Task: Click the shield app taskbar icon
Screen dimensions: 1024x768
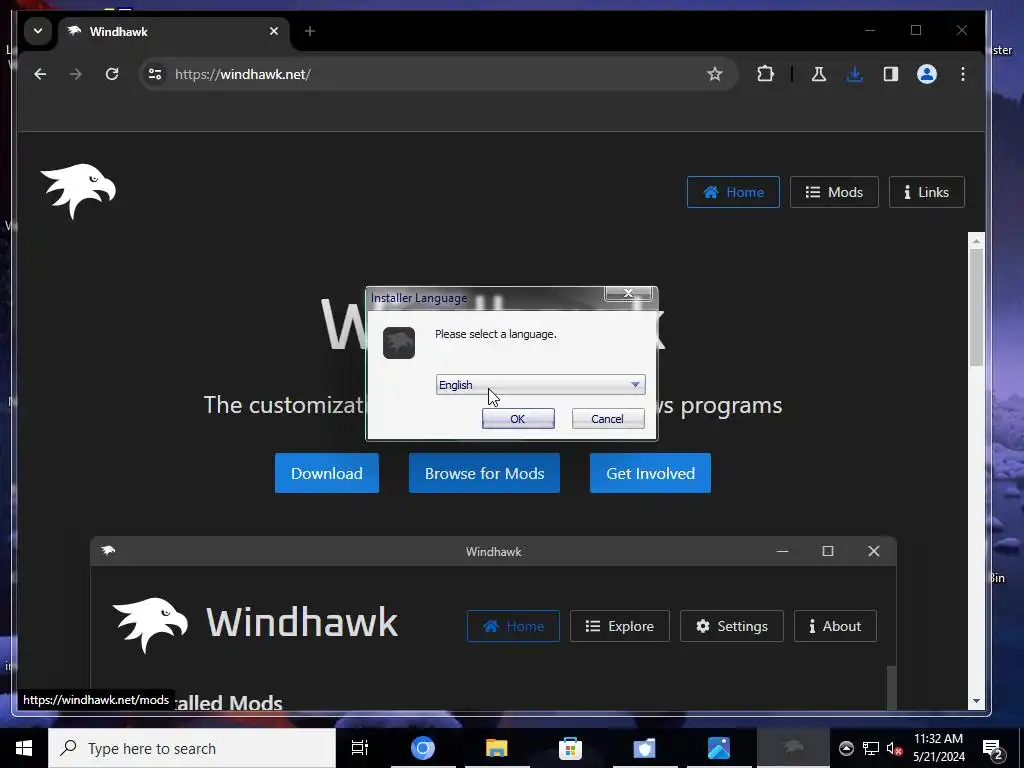Action: click(x=645, y=748)
